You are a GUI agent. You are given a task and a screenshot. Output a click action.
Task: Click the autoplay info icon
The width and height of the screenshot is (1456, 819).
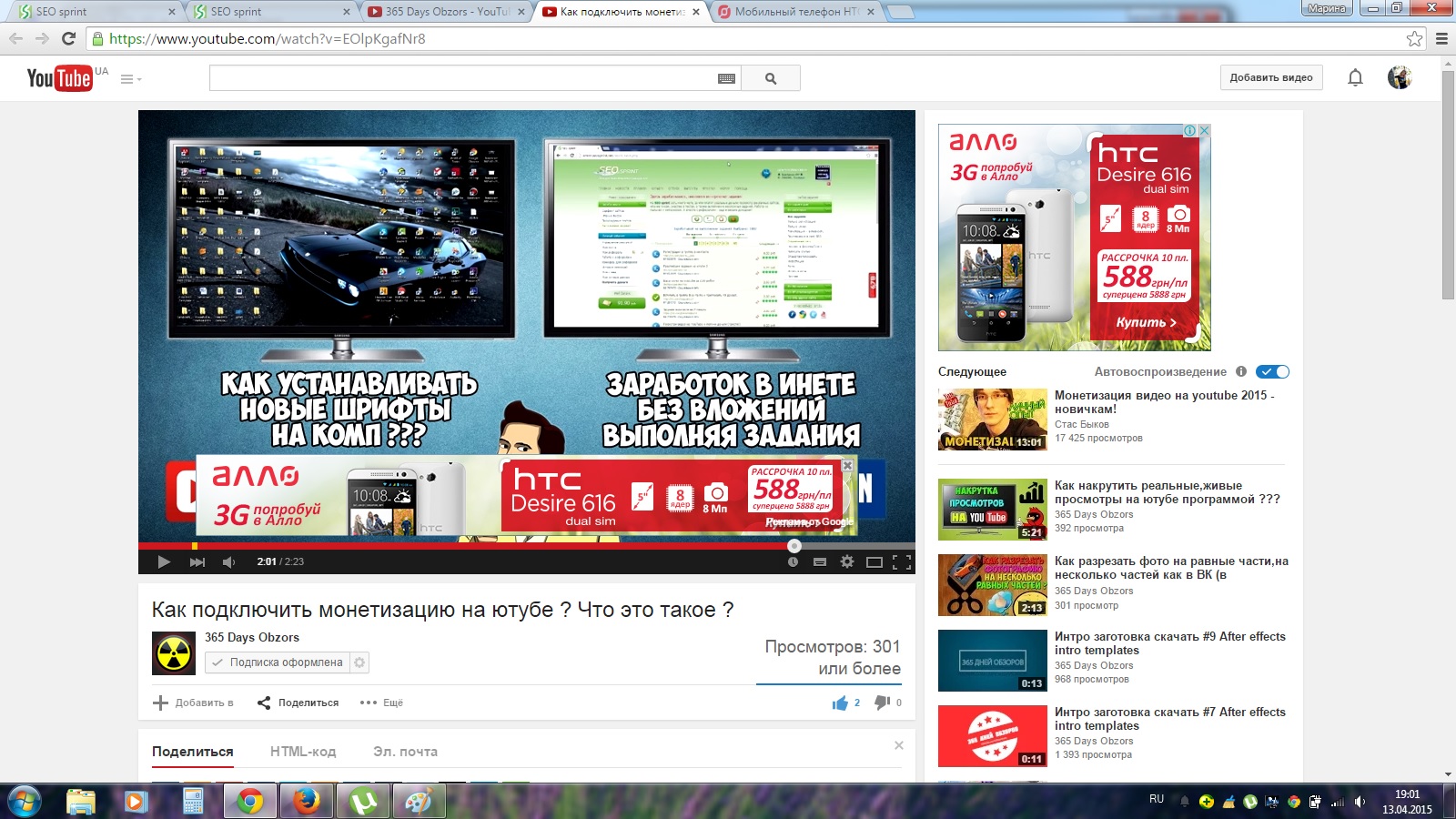point(1240,371)
